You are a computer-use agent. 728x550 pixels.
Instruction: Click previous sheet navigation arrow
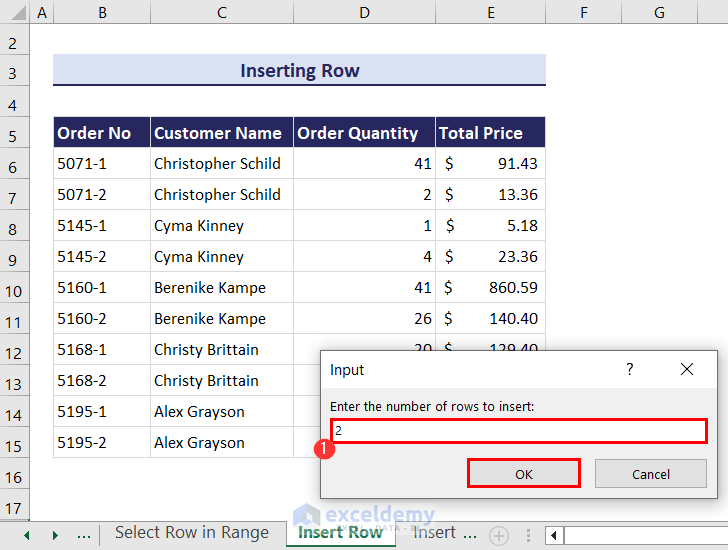tap(27, 535)
